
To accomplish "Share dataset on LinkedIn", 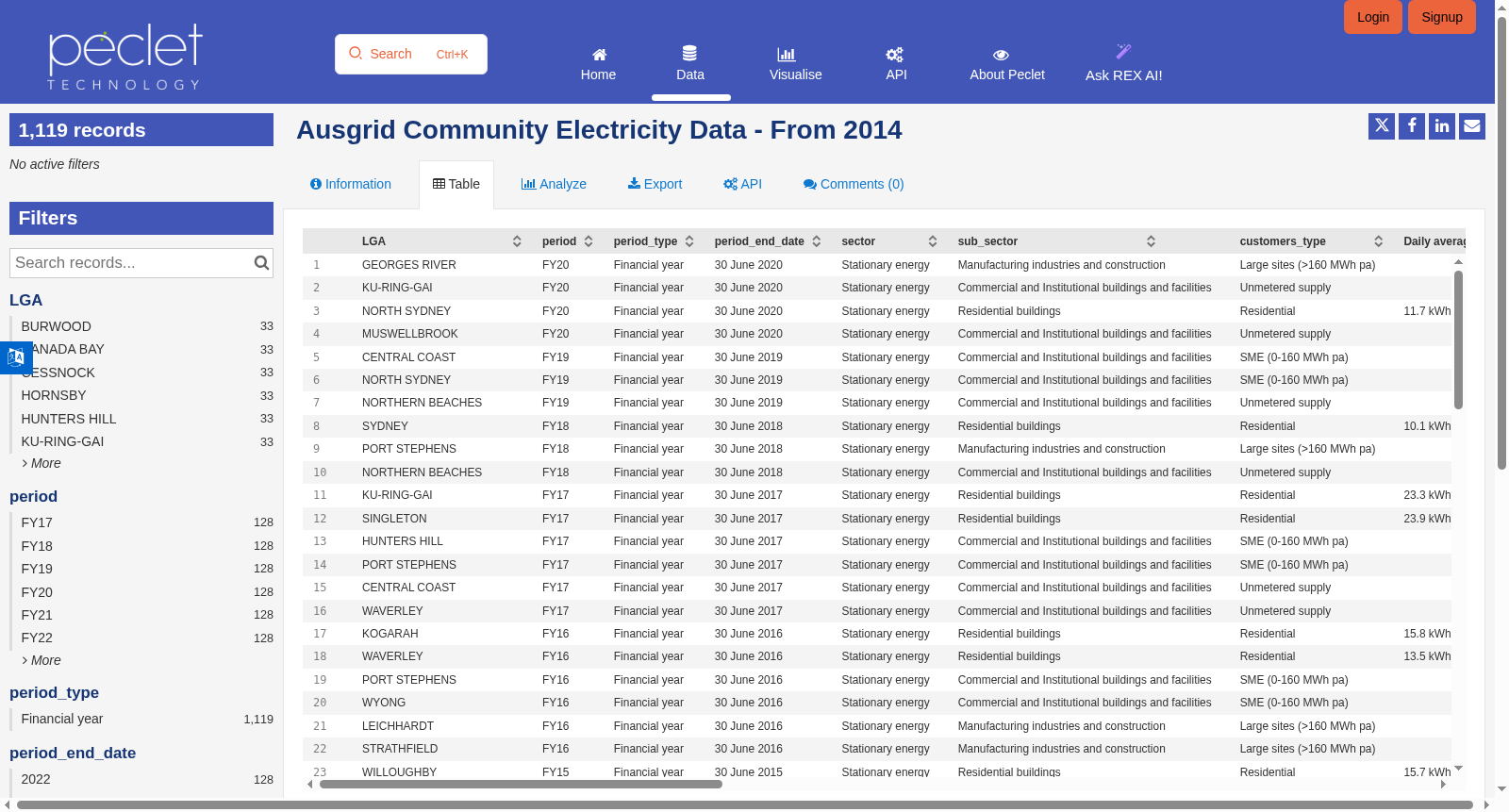I will [x=1442, y=125].
